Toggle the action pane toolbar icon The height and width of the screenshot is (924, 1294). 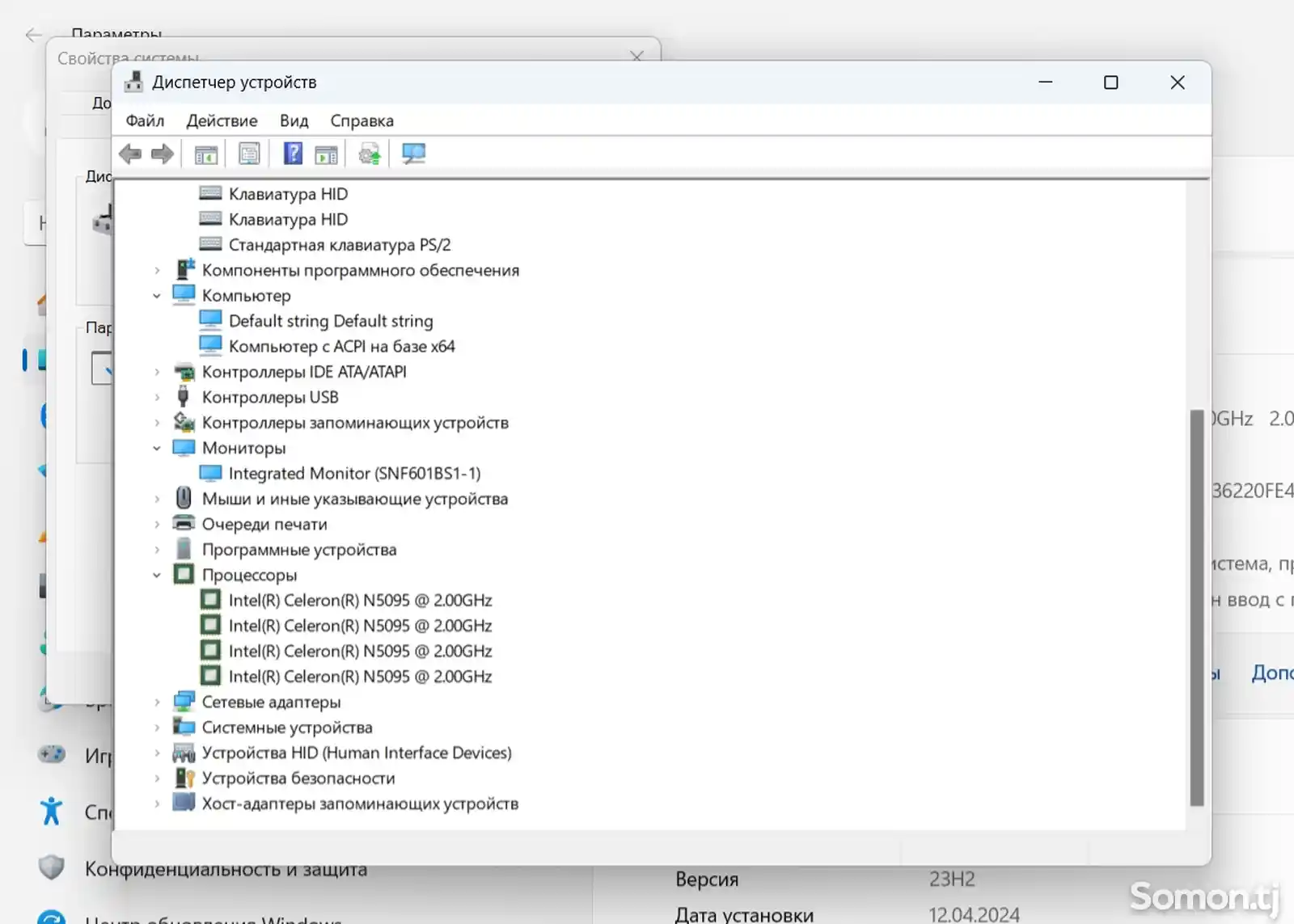(327, 154)
